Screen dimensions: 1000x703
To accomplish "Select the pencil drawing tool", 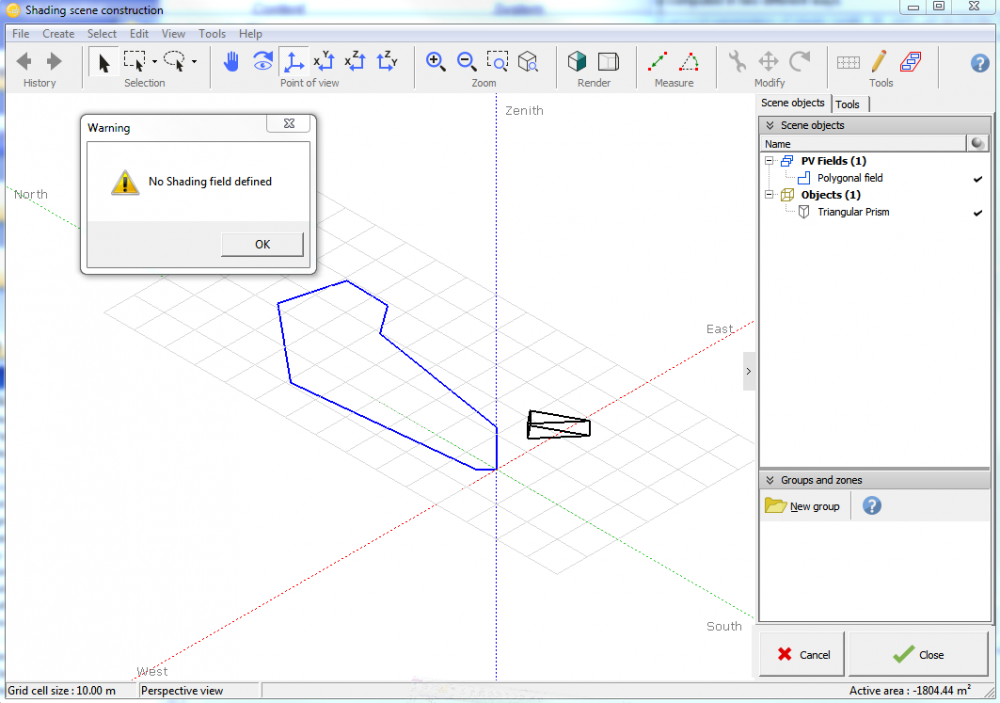I will click(879, 62).
